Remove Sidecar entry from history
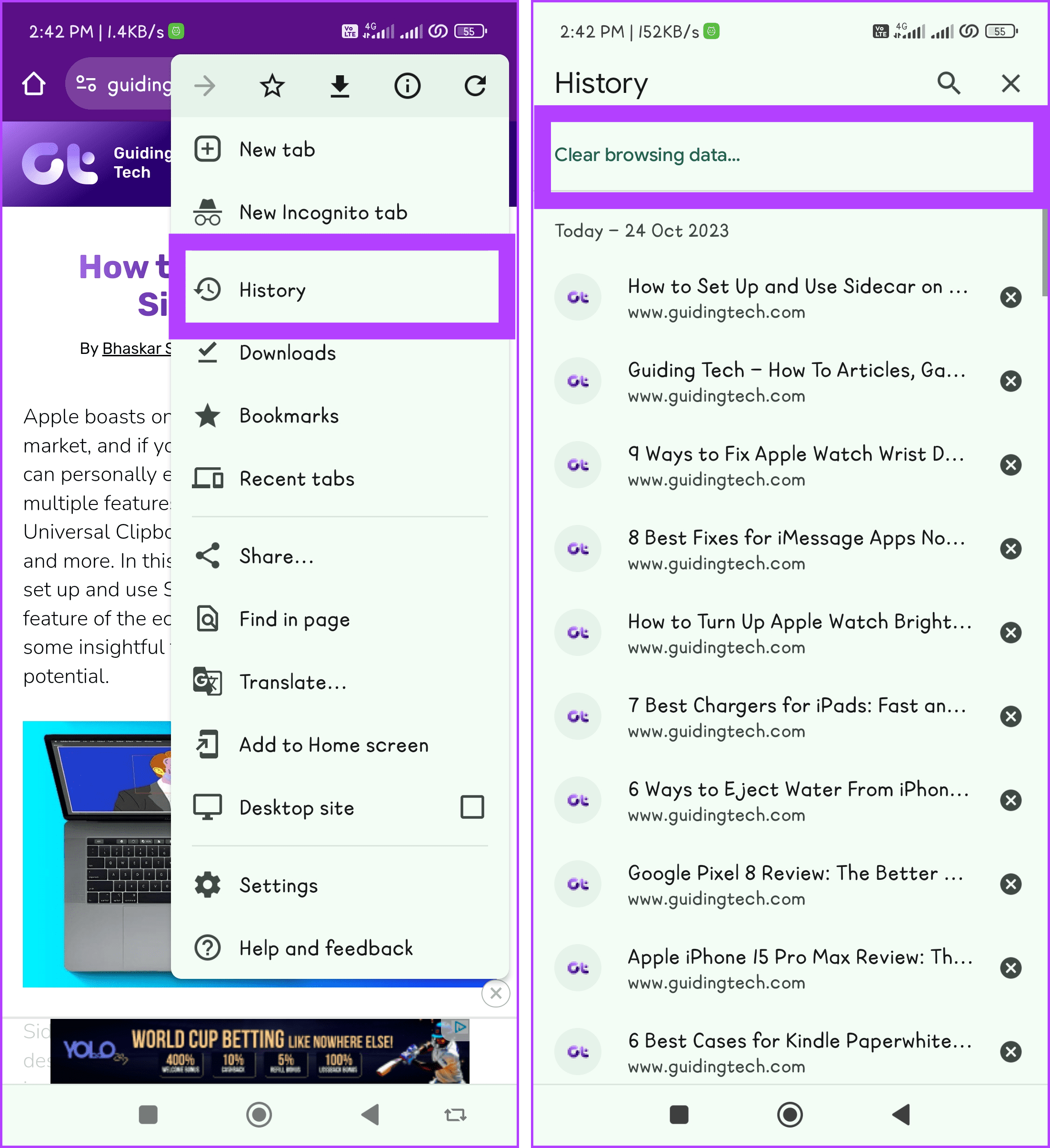 (1011, 297)
